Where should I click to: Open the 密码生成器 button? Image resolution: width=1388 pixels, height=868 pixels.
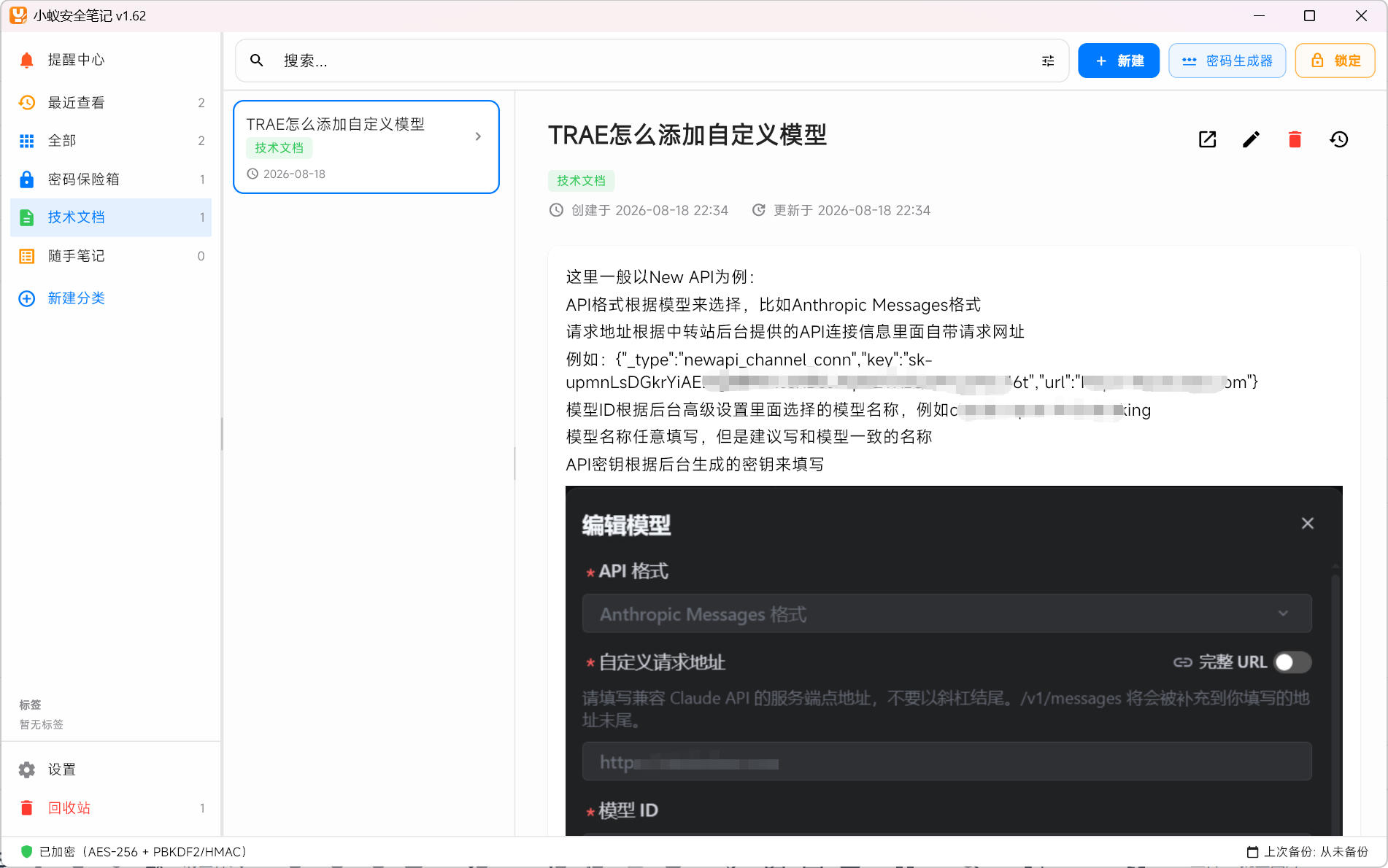point(1227,61)
